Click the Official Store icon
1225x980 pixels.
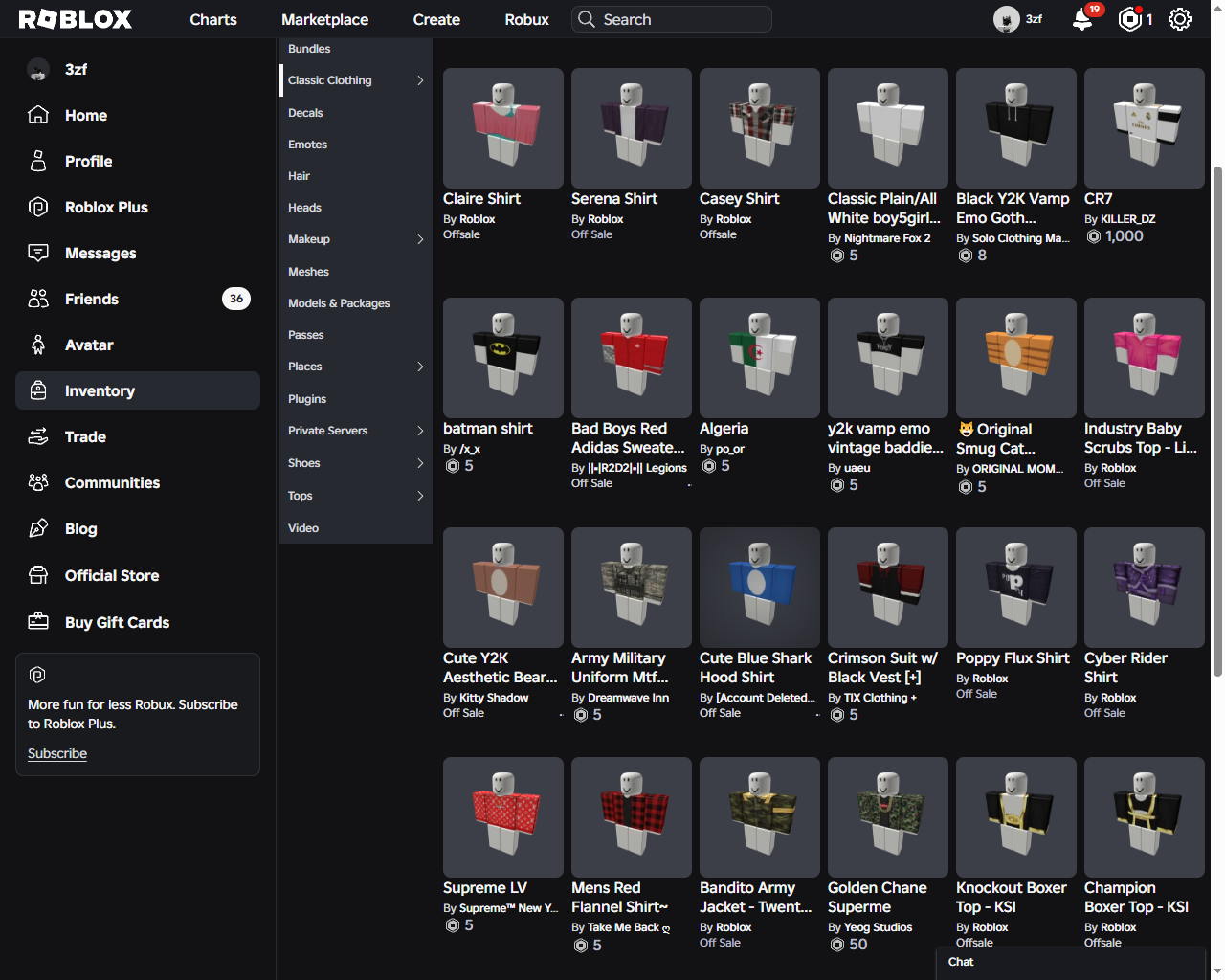click(x=38, y=575)
